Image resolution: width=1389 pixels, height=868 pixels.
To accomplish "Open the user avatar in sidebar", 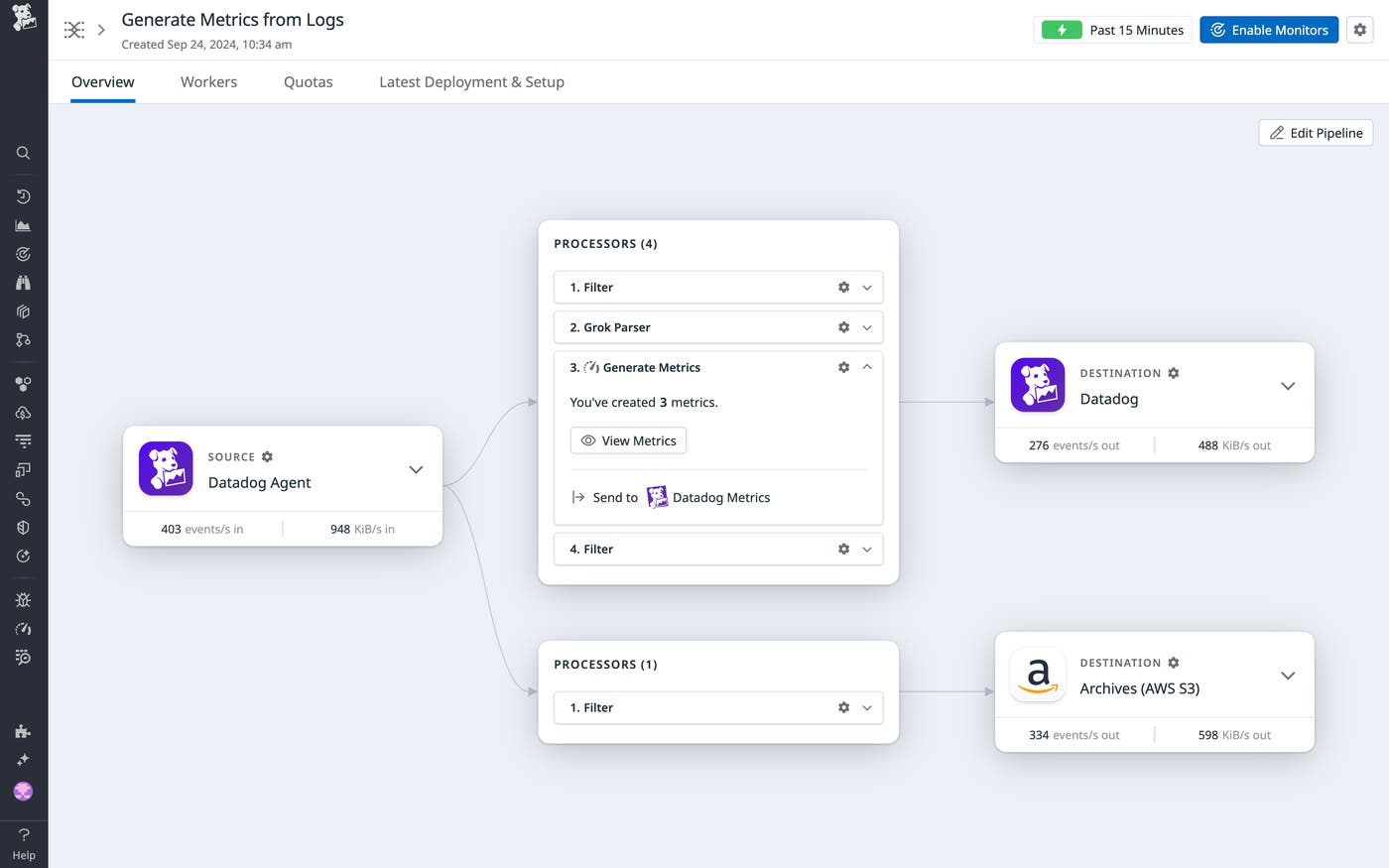I will pos(23,791).
